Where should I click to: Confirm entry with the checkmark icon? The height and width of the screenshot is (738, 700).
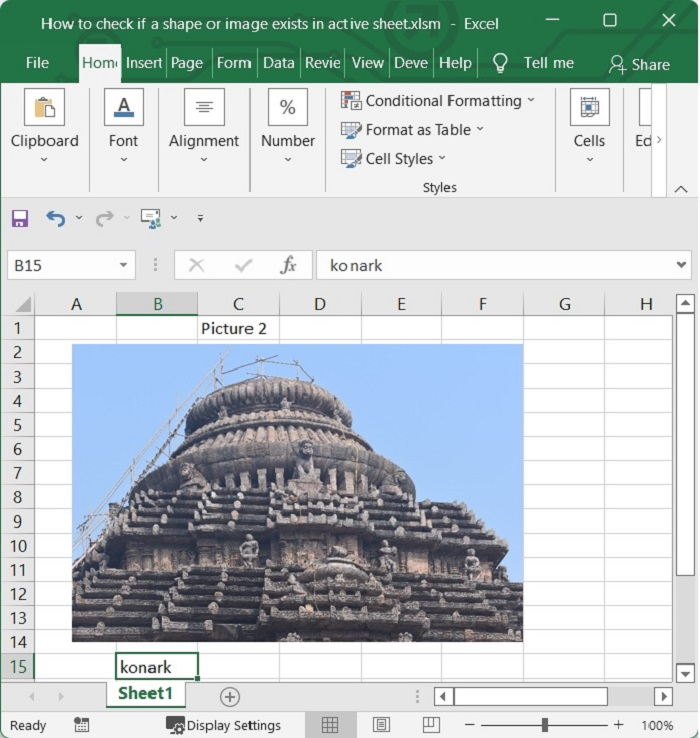[x=243, y=265]
